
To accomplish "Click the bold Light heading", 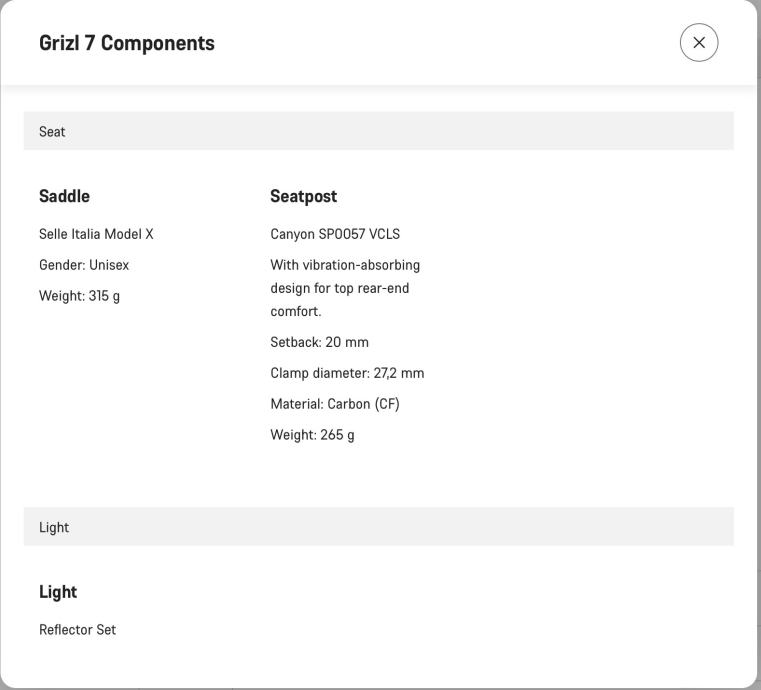I will [x=58, y=592].
